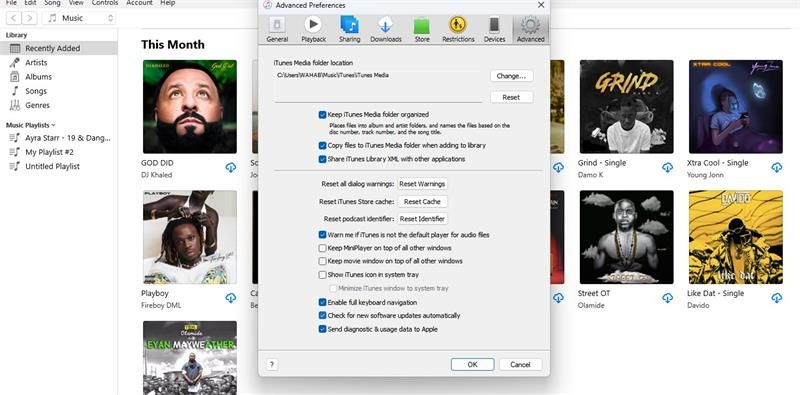Image resolution: width=800 pixels, height=395 pixels.
Task: Click the back navigation arrow
Action: (13, 18)
